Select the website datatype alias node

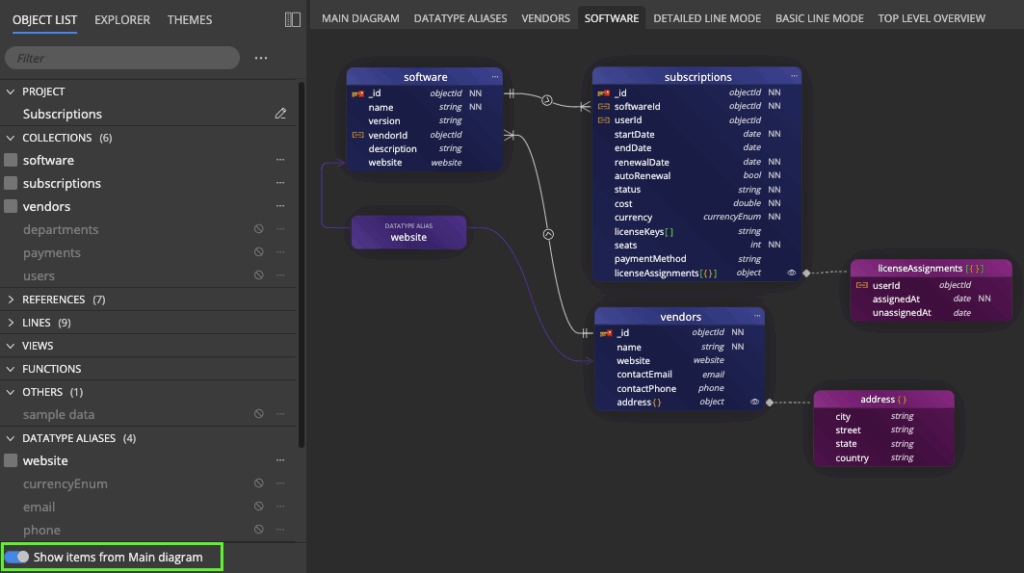(x=408, y=233)
